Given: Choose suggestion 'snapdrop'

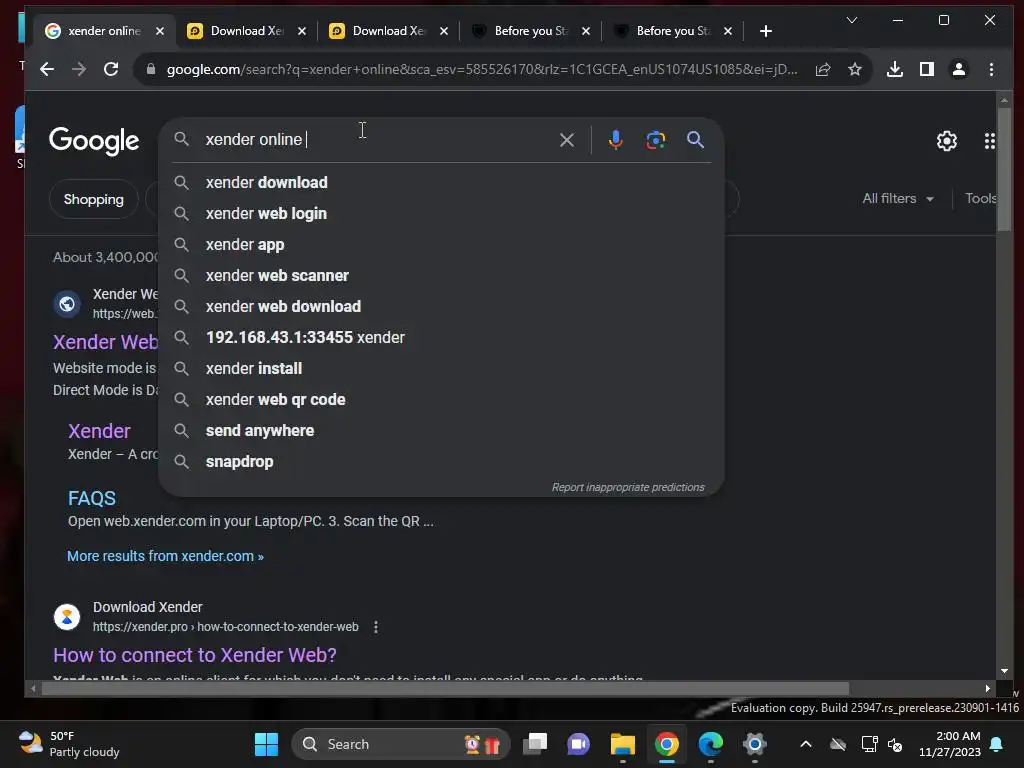Looking at the screenshot, I should pos(441,462).
